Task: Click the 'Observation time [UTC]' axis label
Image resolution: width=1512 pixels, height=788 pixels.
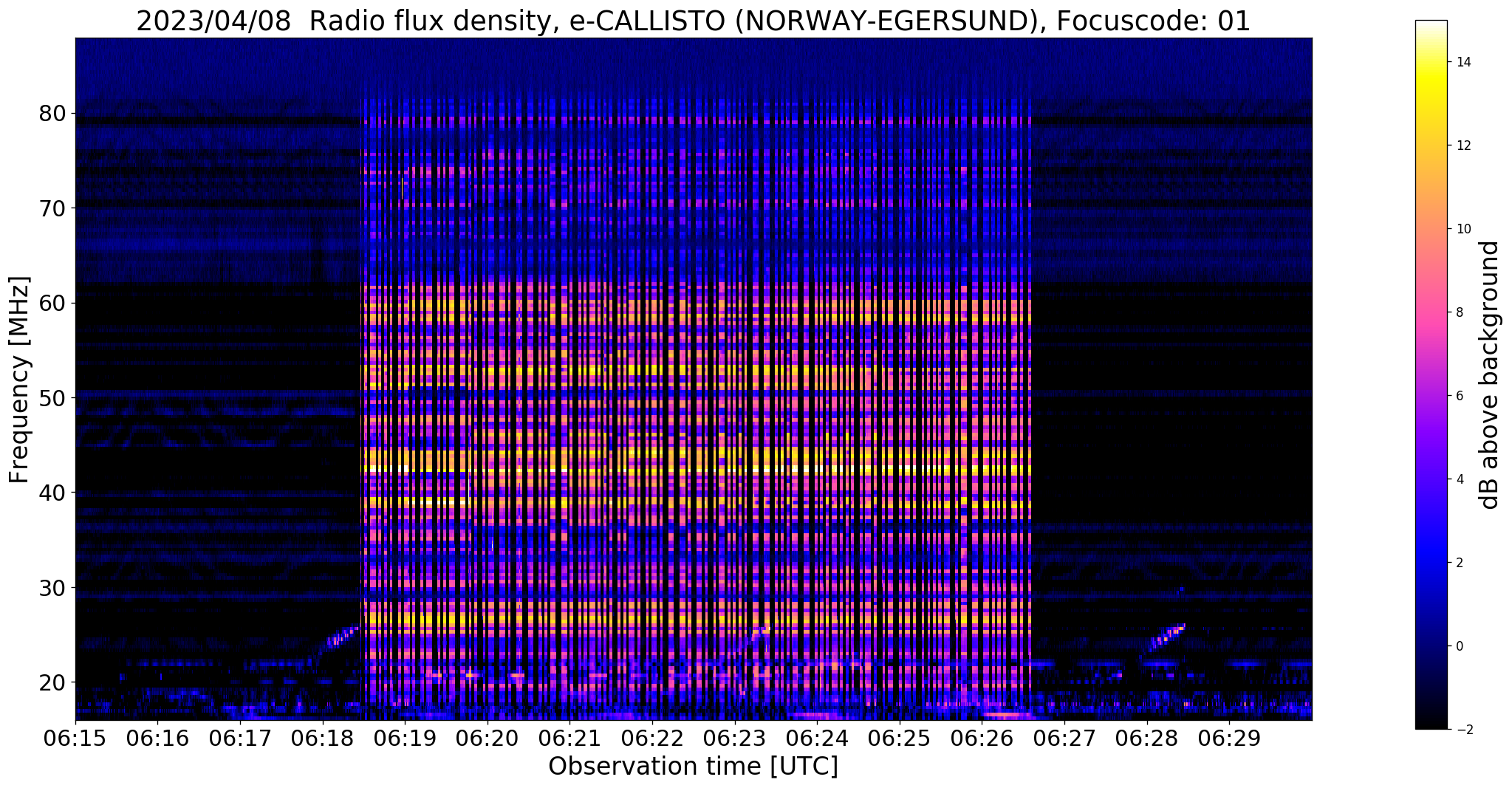Action: point(693,767)
